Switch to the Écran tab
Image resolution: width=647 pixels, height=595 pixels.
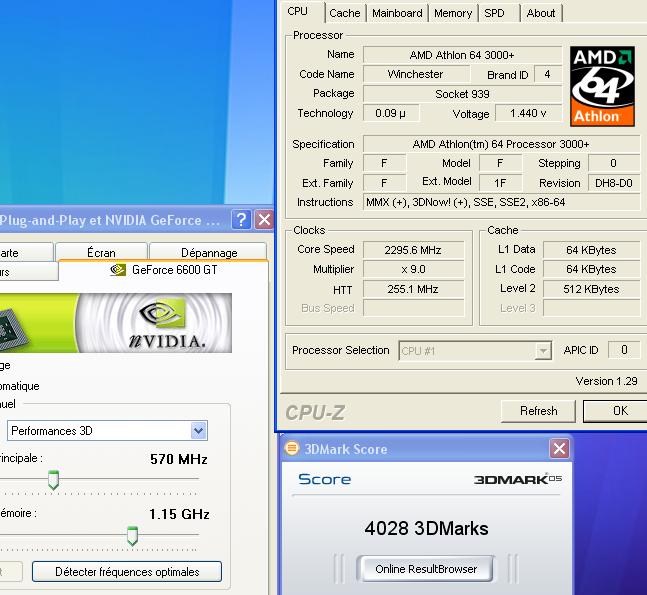point(101,253)
